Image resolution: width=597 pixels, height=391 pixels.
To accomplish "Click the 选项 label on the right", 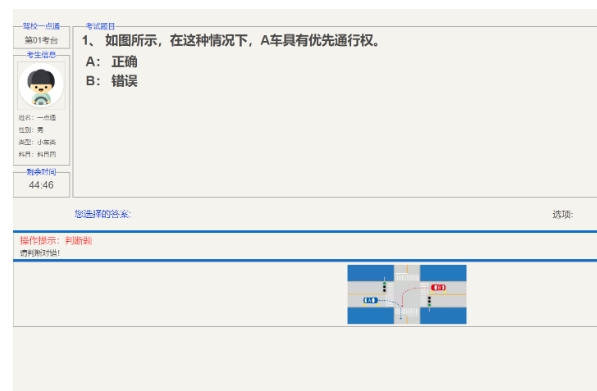I will pyautogui.click(x=563, y=214).
